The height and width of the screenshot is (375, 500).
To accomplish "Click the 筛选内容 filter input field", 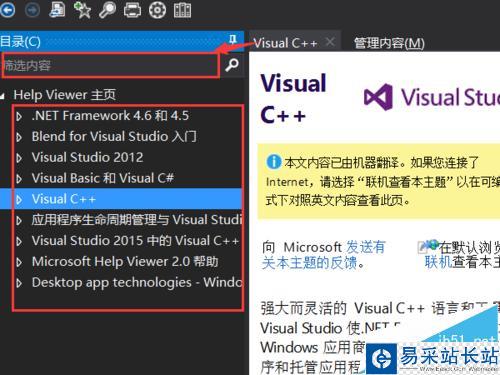I will (x=110, y=65).
